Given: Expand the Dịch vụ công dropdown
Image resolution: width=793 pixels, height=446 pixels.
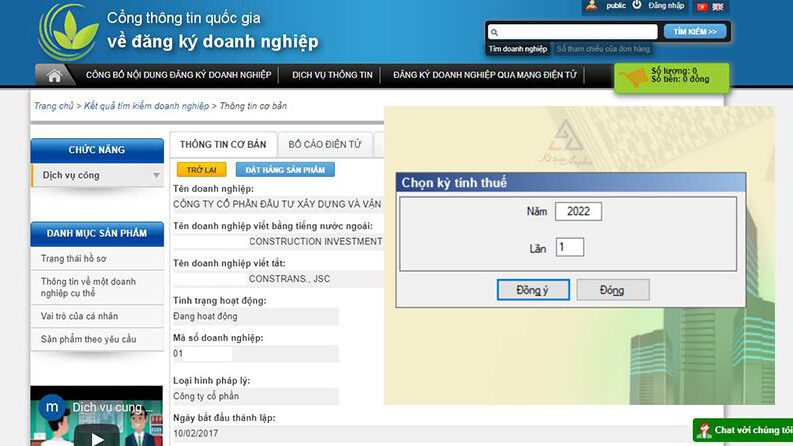Looking at the screenshot, I should pos(156,176).
